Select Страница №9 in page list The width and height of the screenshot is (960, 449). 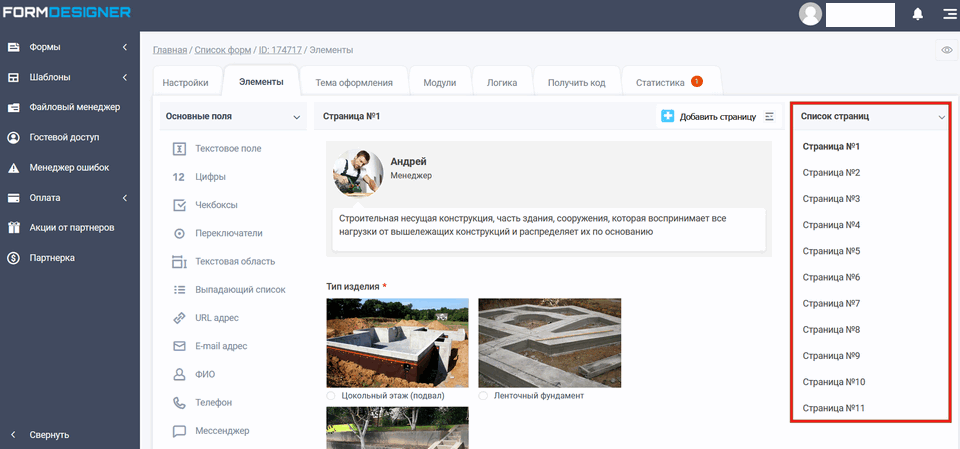click(x=831, y=356)
